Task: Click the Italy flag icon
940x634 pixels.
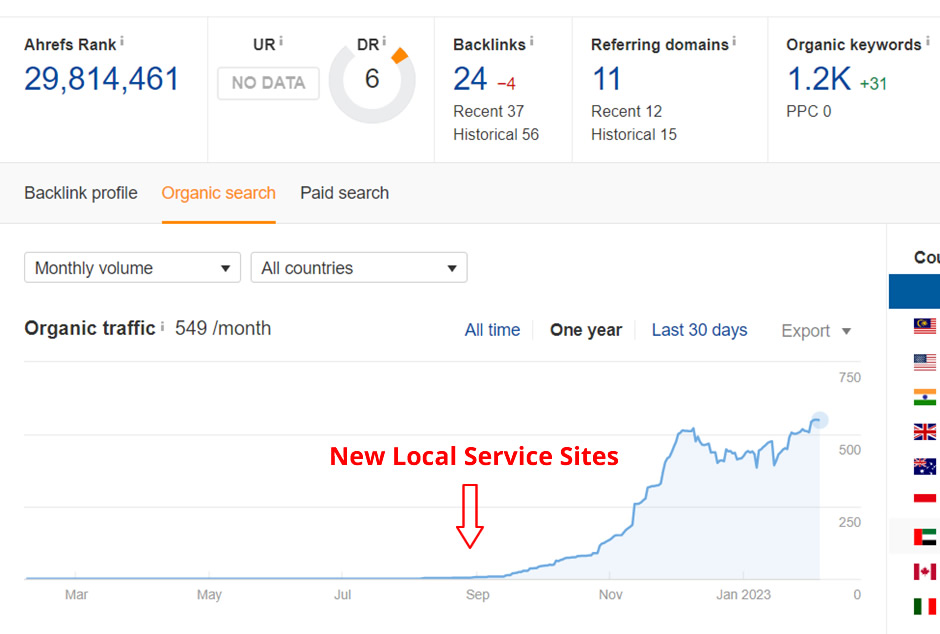Action: click(x=924, y=606)
